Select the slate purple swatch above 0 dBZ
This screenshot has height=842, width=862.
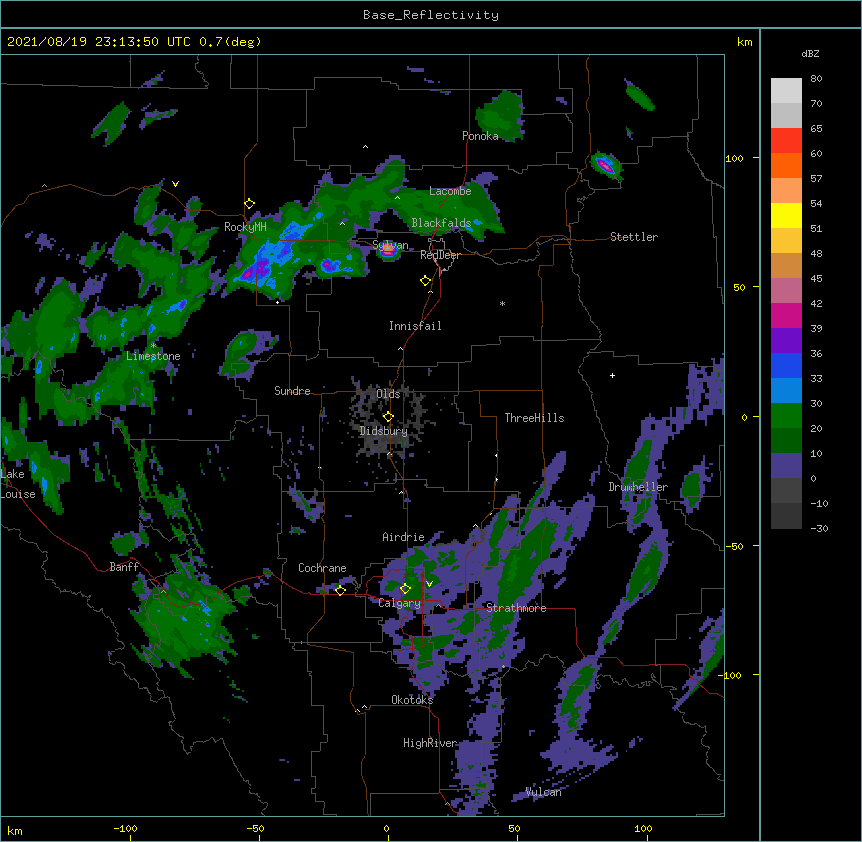[x=786, y=466]
